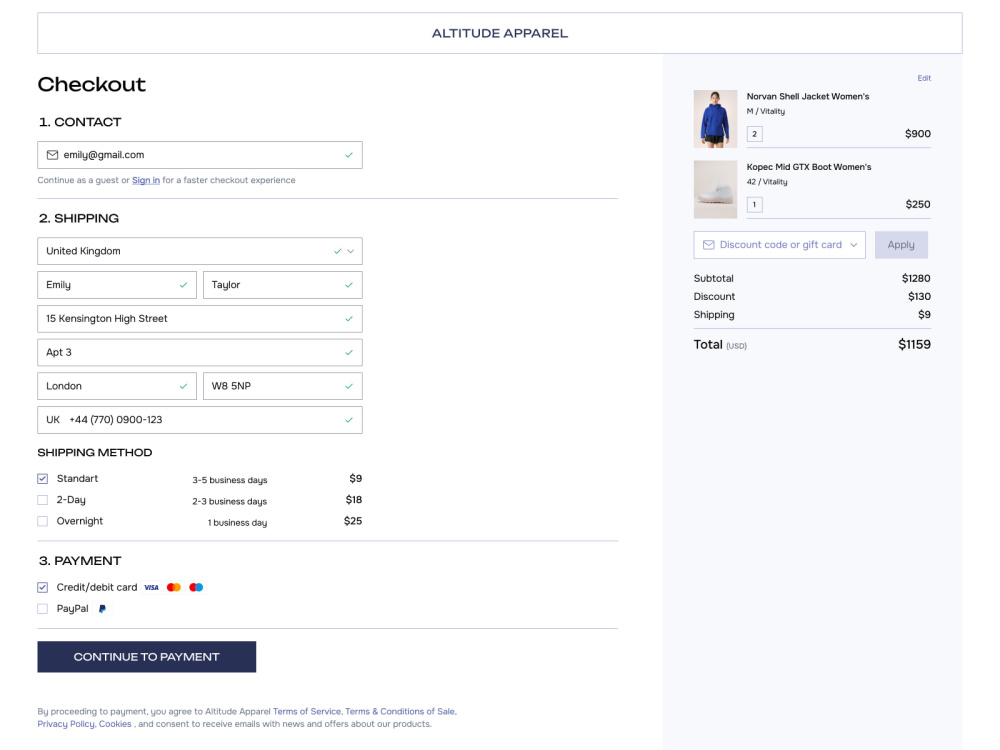Click the 15 Kensington High Street address field
Screen dimensions: 1000x750
[x=200, y=319]
